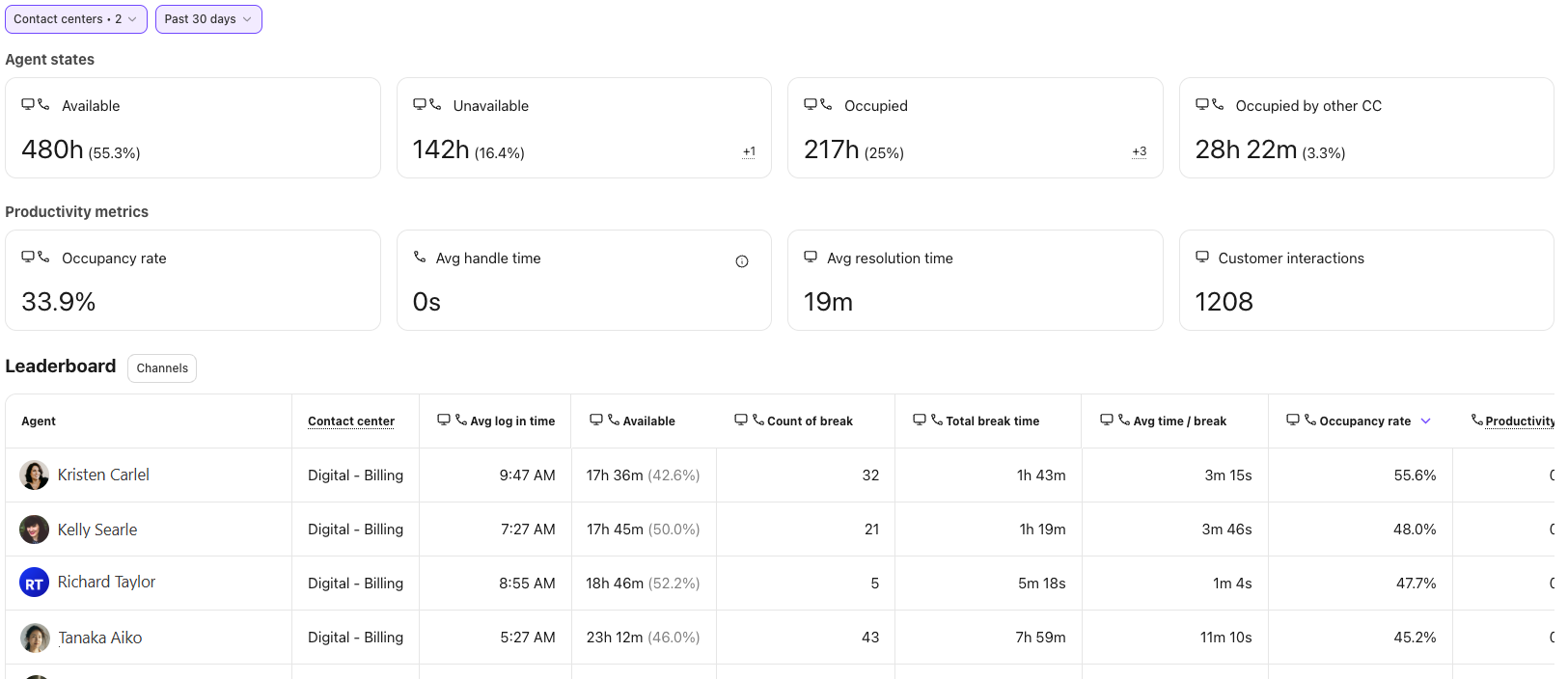
Task: Click the channel icons on Occupancy rate card
Action: pos(36,257)
